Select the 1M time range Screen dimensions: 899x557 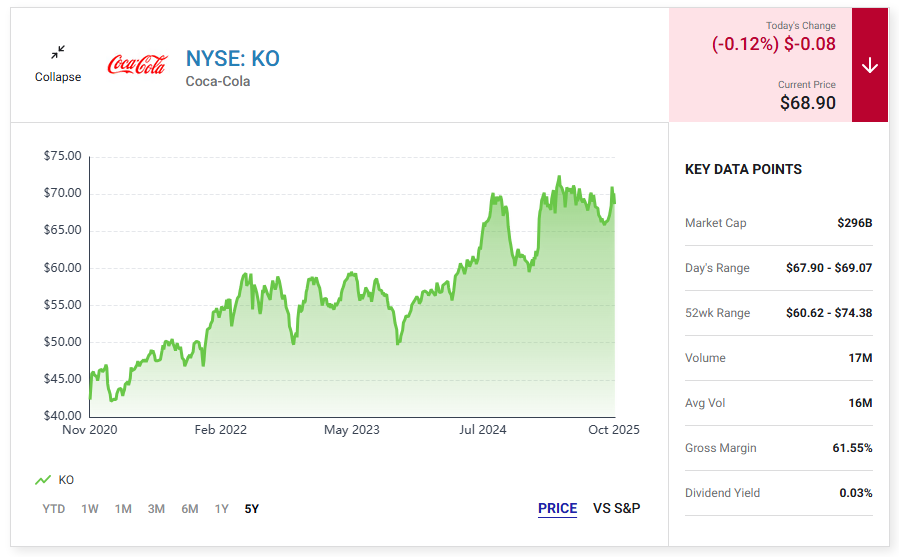tap(123, 509)
